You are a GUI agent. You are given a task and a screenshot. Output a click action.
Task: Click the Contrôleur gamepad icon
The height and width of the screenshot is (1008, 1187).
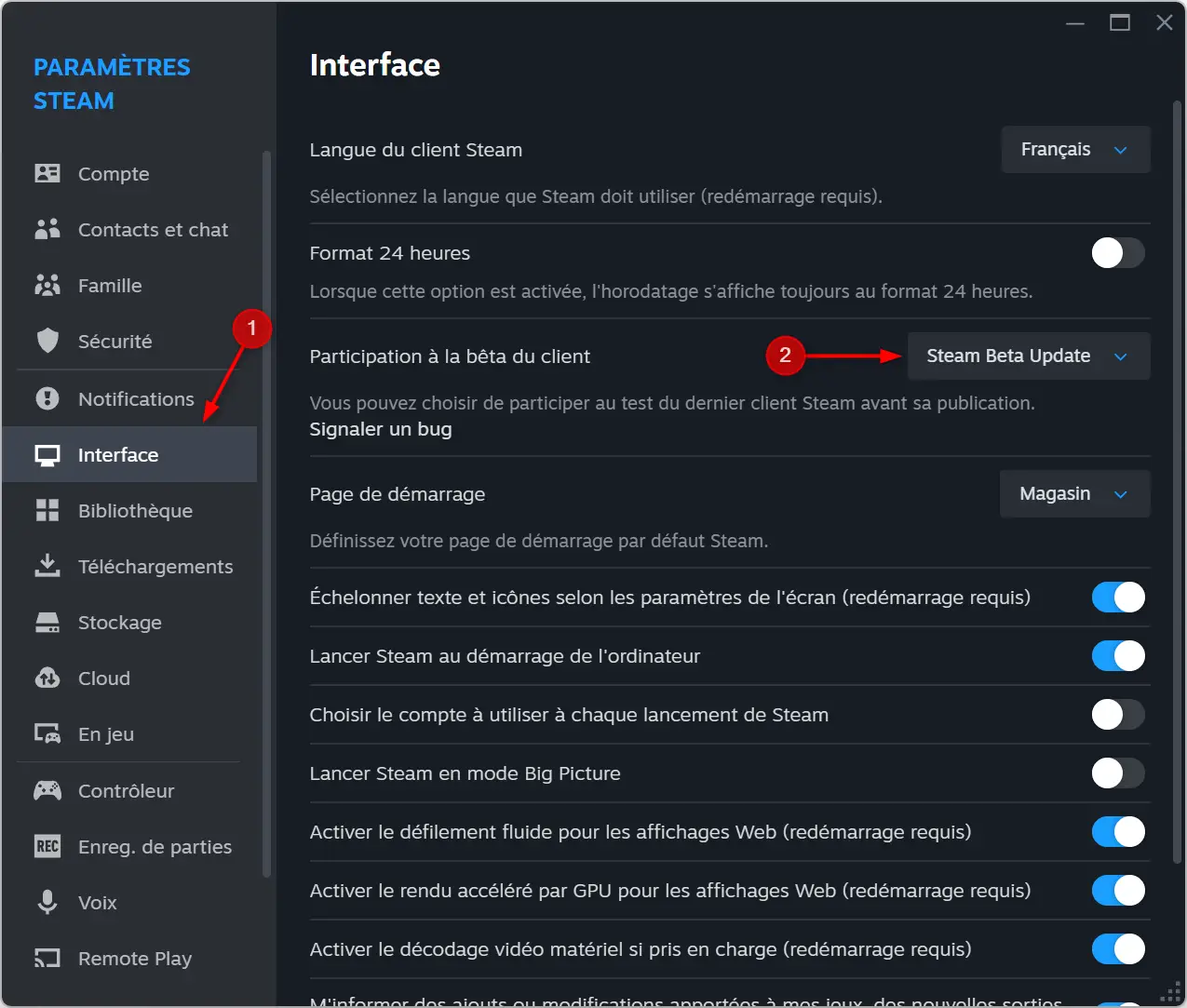(47, 790)
